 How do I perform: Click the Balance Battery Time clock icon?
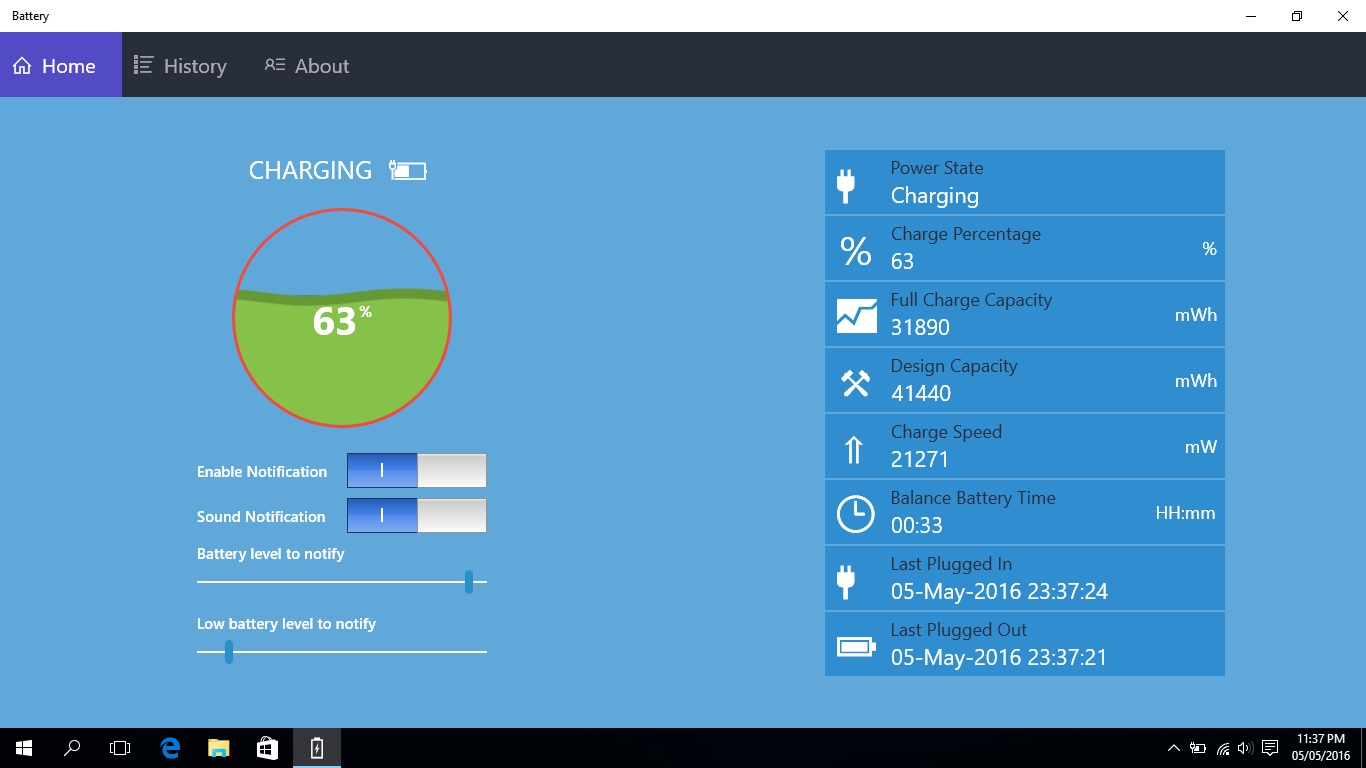[x=855, y=514]
